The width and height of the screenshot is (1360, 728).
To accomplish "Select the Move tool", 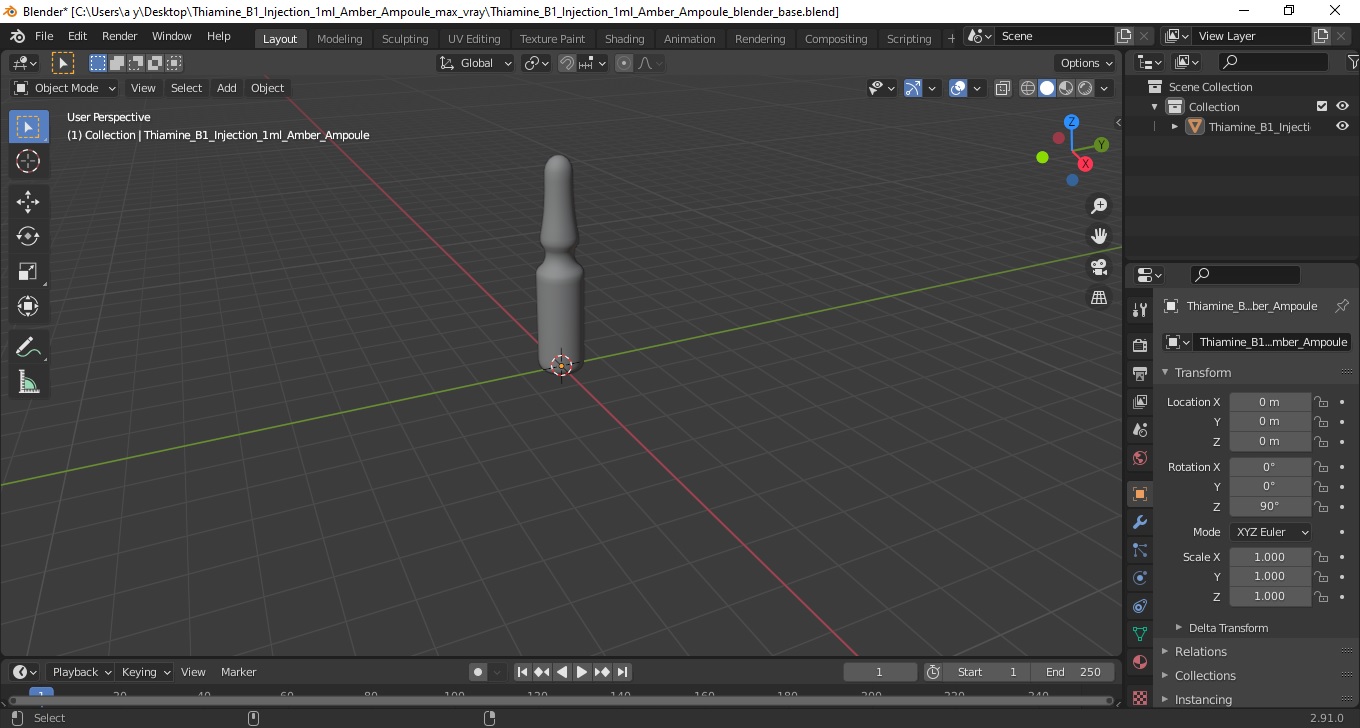I will click(x=28, y=202).
